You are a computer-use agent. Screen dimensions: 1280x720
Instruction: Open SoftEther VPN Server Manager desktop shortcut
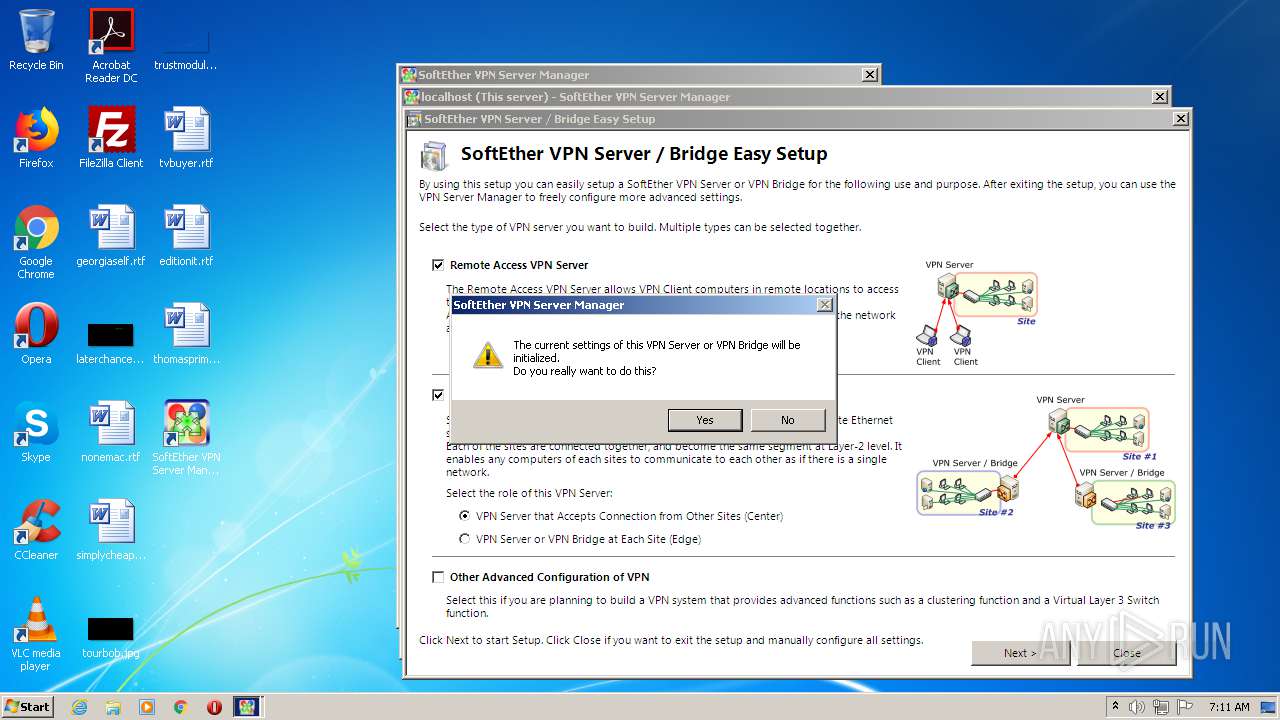point(186,437)
